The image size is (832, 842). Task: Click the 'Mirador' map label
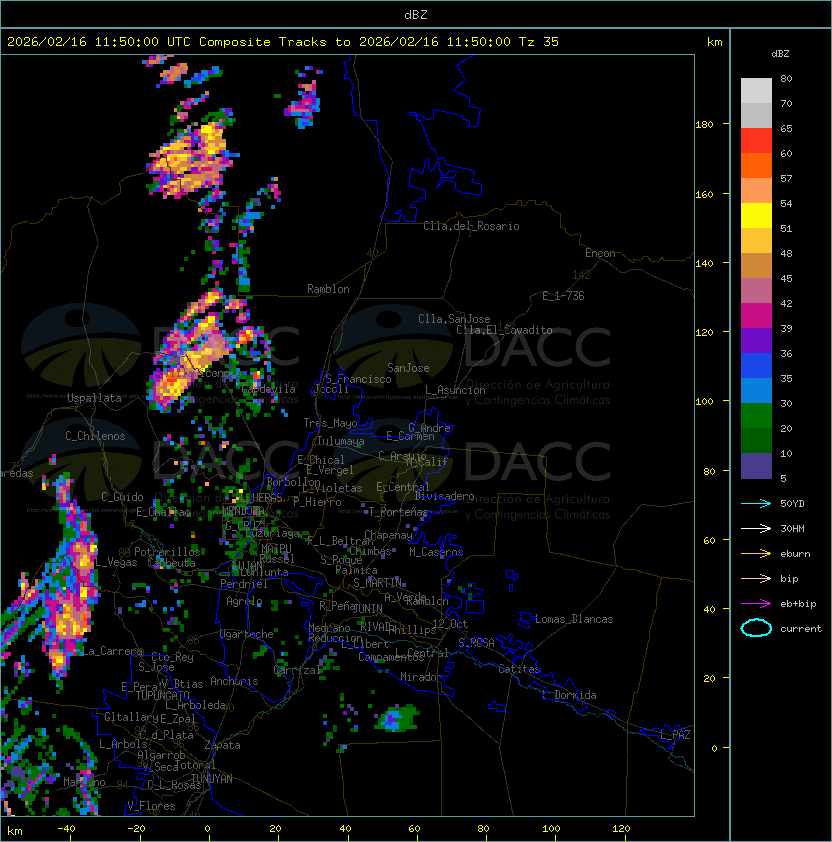[x=421, y=677]
